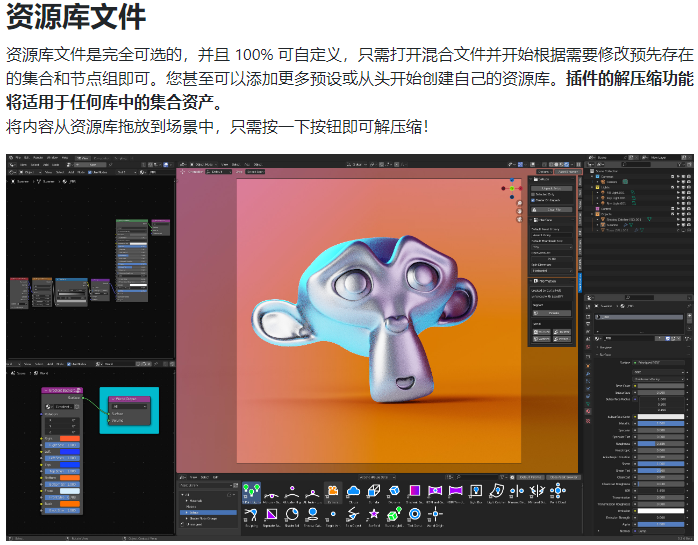The image size is (698, 545).
Task: Click the Blender logo in top menu
Action: [x=12, y=158]
